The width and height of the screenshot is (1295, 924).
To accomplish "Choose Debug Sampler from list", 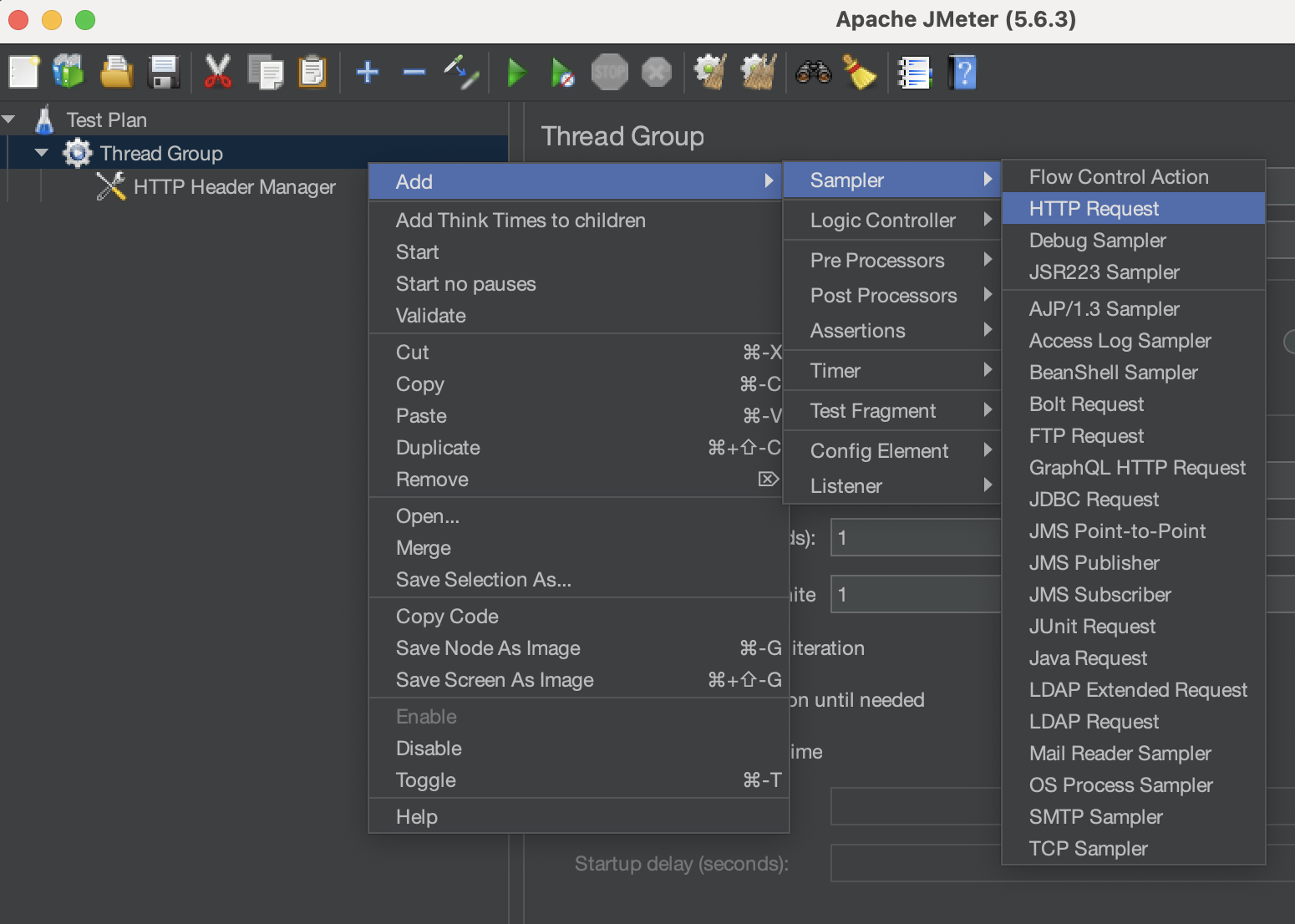I will (x=1134, y=240).
